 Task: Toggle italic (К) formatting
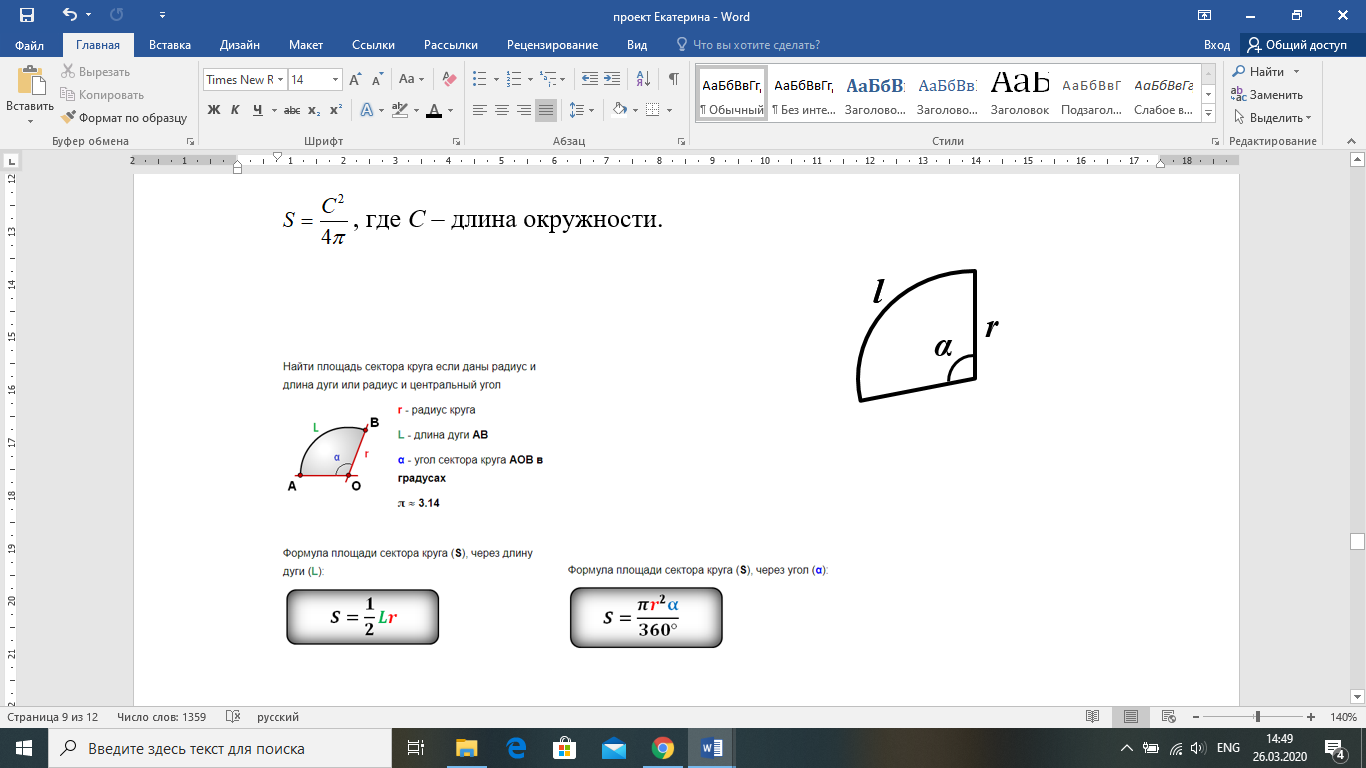click(235, 110)
